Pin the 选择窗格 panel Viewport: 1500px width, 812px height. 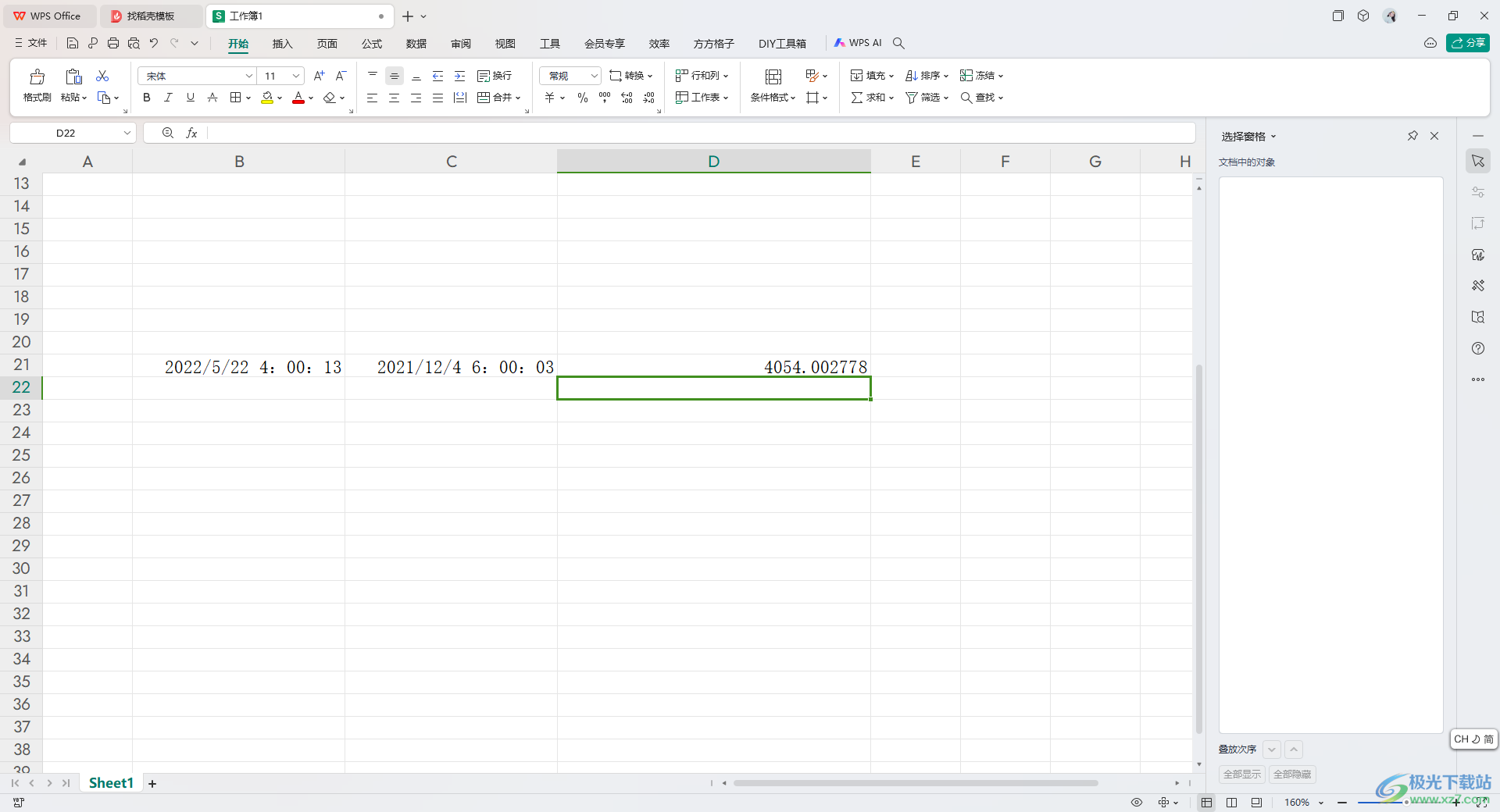[1412, 136]
